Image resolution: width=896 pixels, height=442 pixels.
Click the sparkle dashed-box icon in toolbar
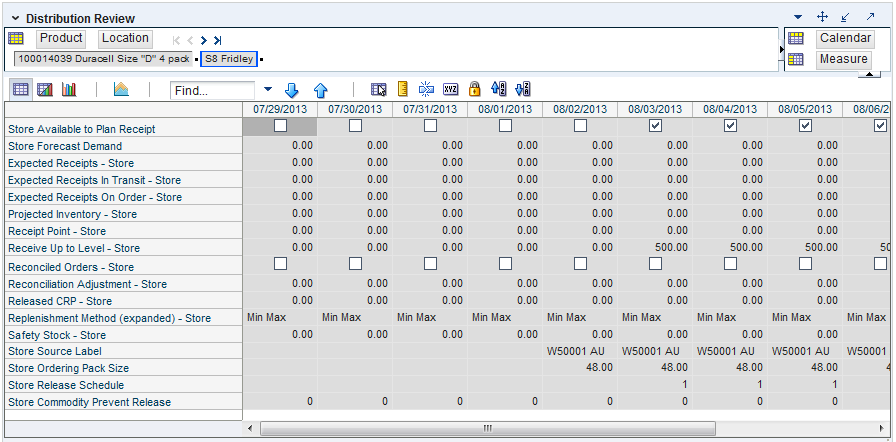pos(426,89)
